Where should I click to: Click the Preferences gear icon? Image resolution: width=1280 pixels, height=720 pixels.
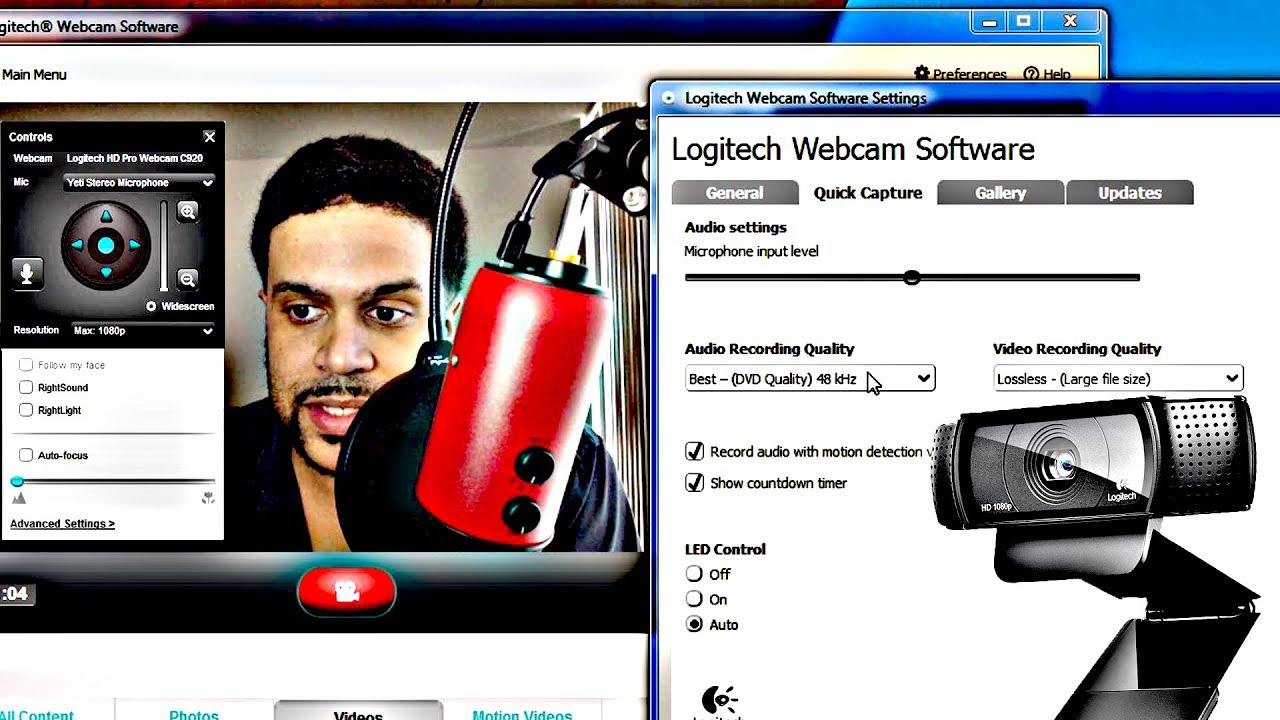click(922, 74)
